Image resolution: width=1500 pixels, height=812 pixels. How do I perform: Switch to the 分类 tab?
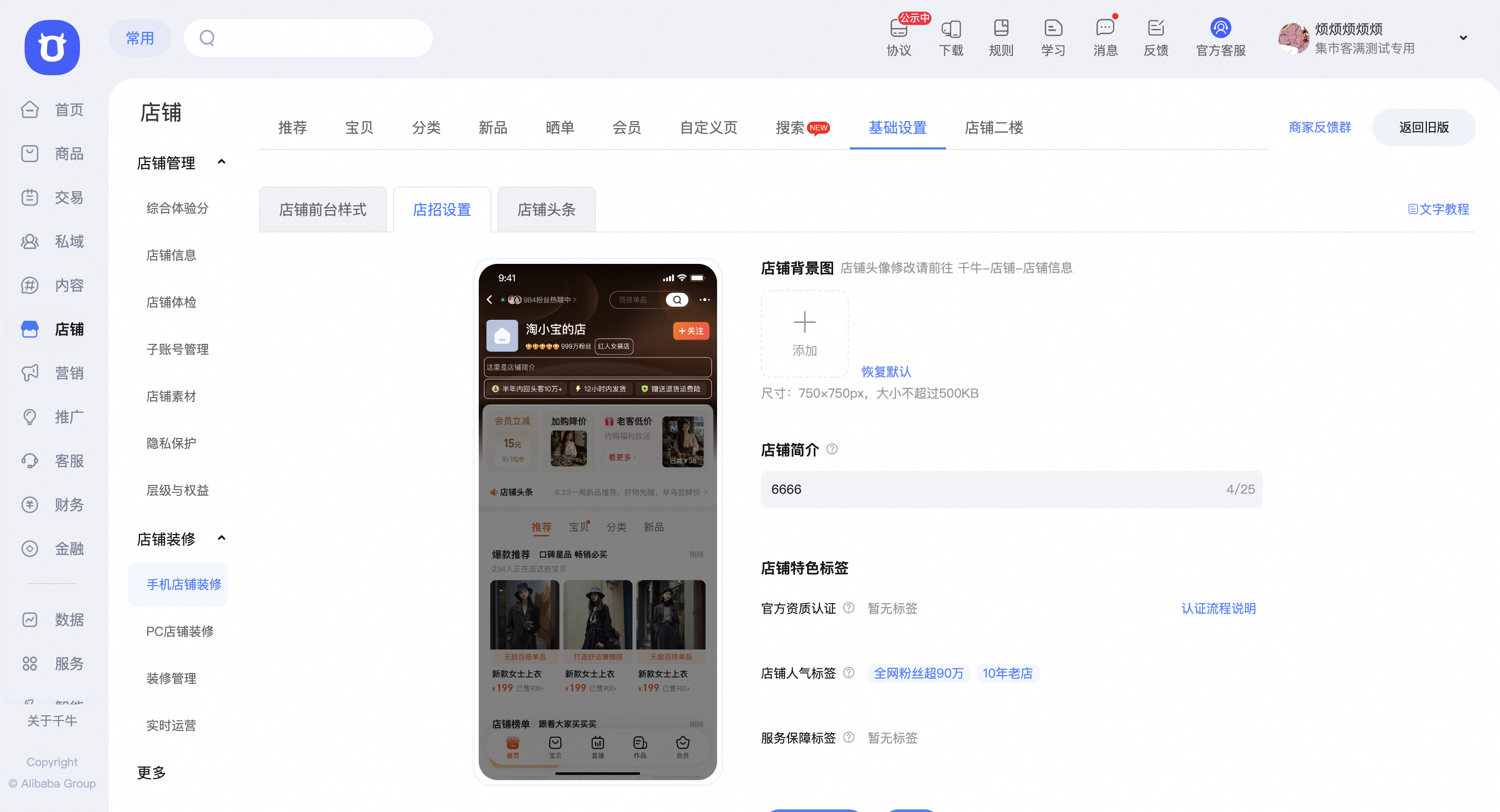point(426,127)
